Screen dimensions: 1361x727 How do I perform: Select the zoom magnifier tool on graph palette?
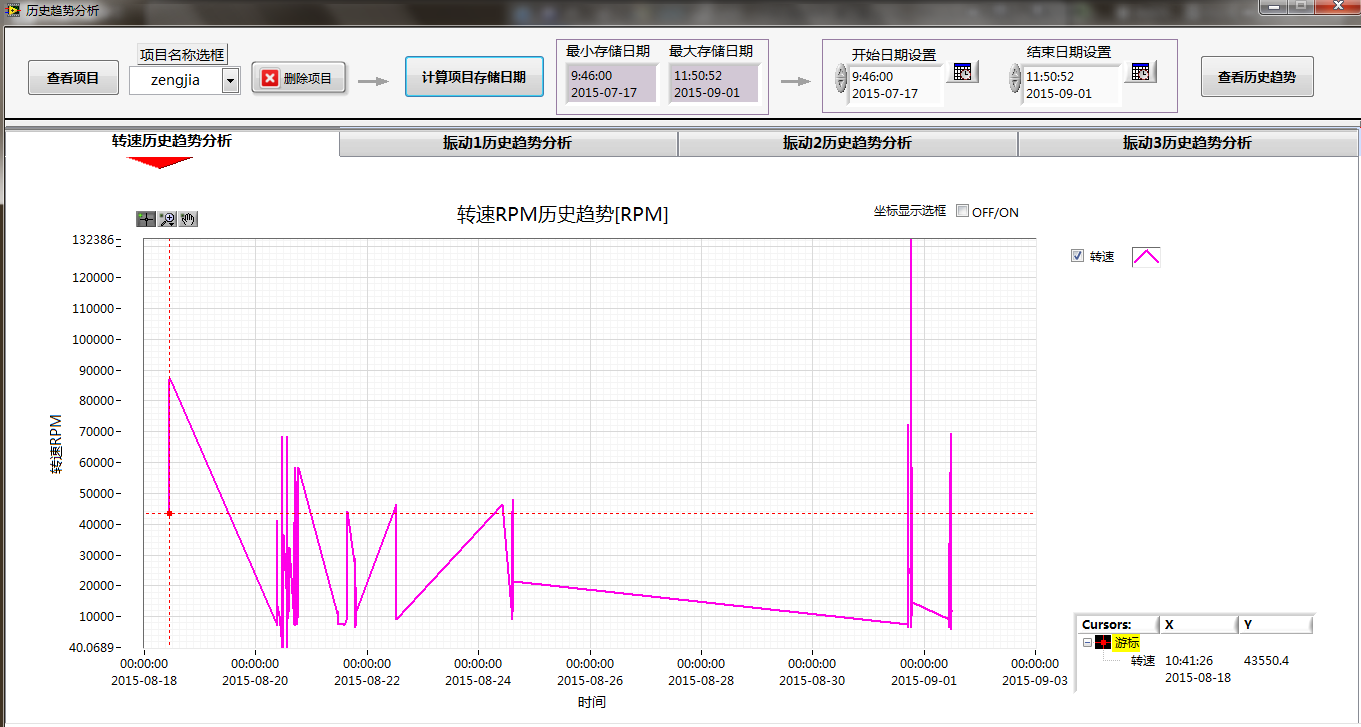coord(167,220)
